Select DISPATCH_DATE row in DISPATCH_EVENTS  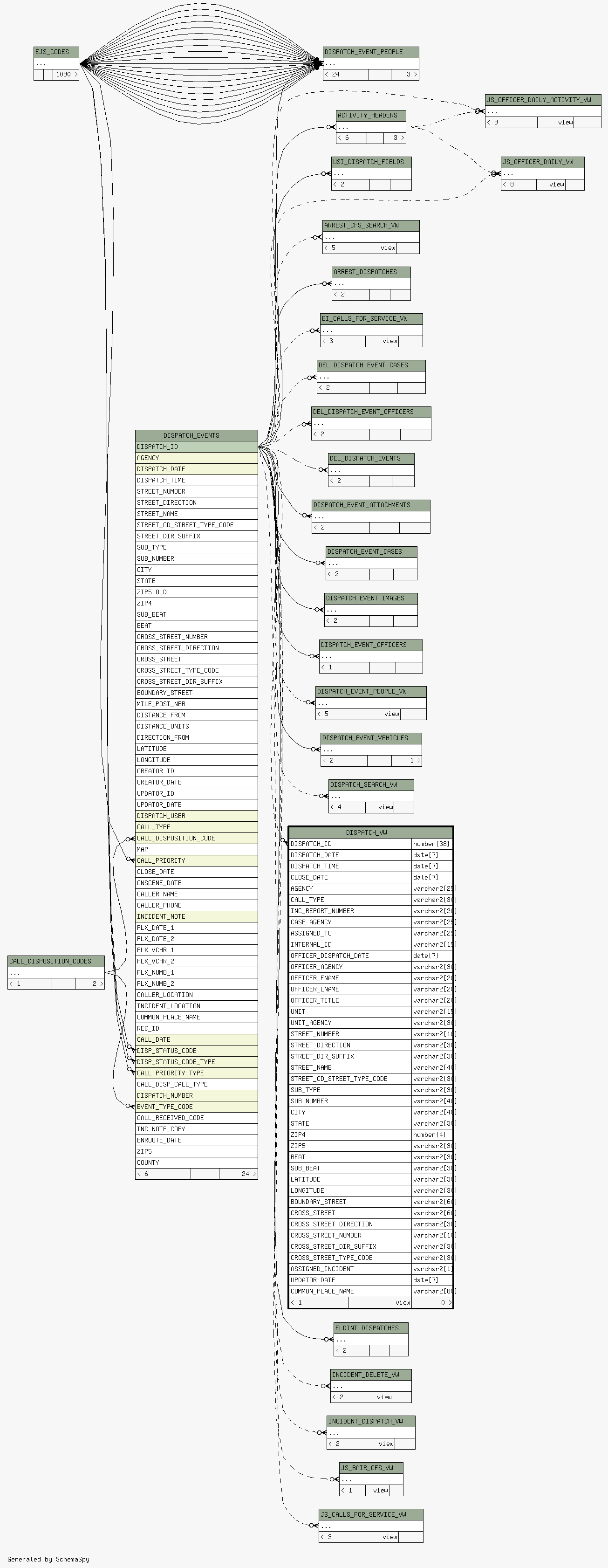coord(197,469)
